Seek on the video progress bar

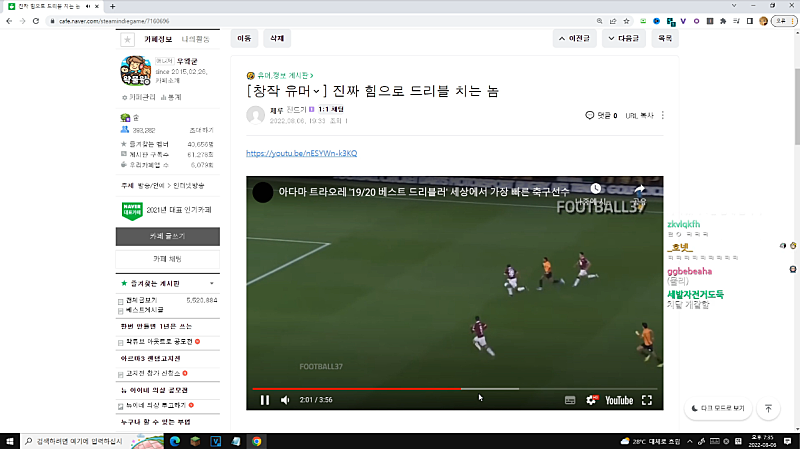(455, 389)
